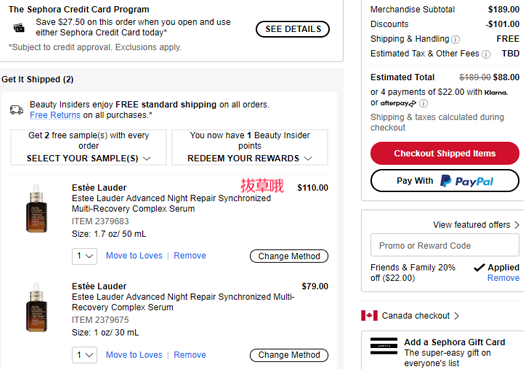Click the shipping truck icon
This screenshot has height=371, width=524.
(x=16, y=110)
